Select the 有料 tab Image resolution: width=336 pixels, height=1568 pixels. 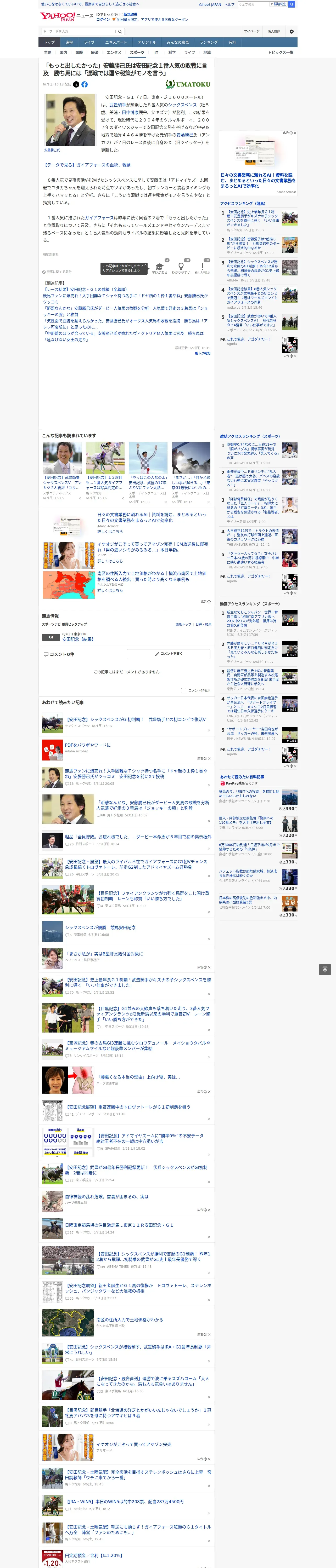[232, 43]
